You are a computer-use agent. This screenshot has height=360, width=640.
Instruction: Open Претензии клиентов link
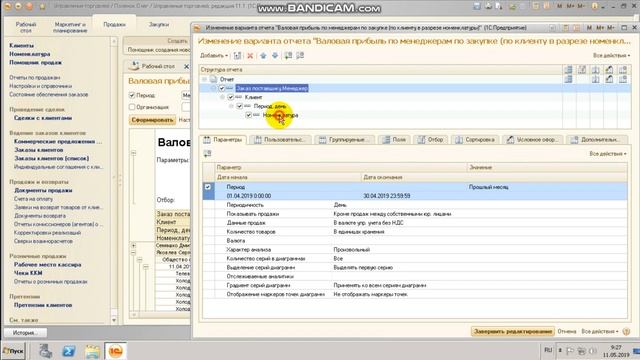click(43, 305)
